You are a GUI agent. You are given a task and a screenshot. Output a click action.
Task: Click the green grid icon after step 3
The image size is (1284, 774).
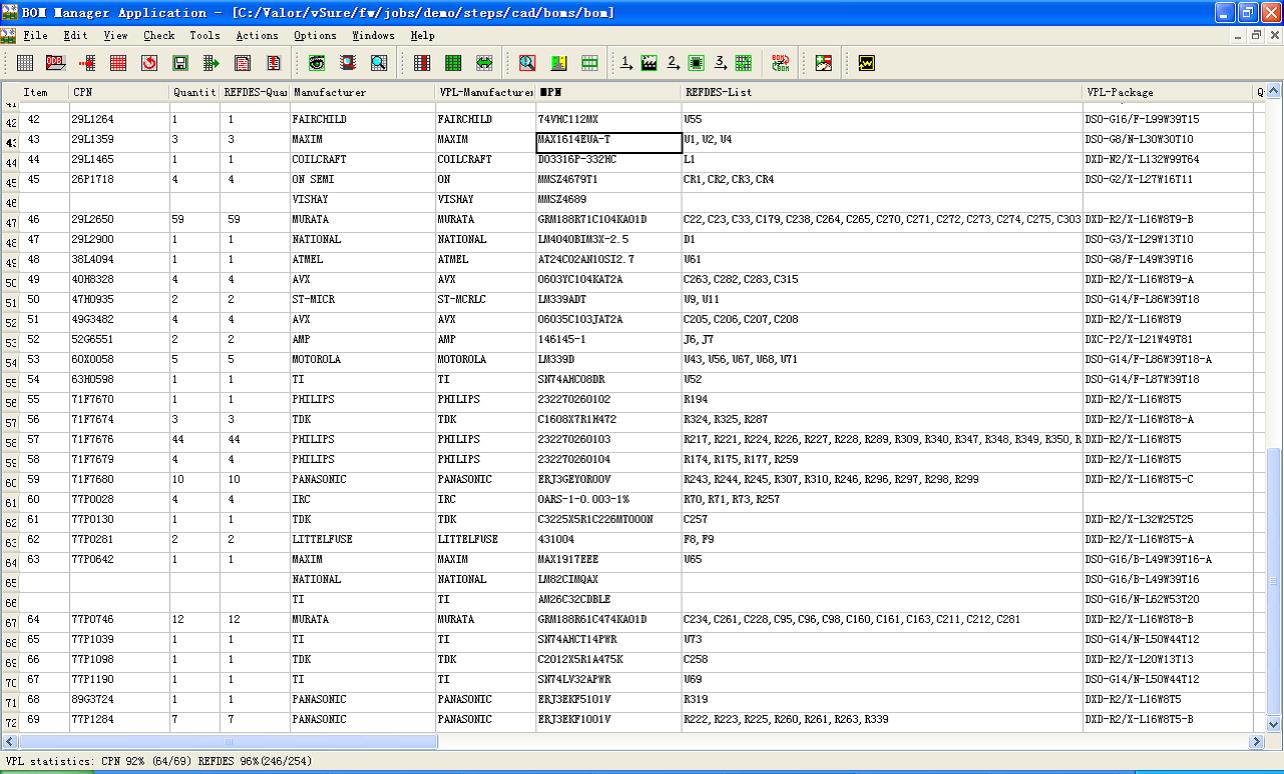[x=743, y=63]
